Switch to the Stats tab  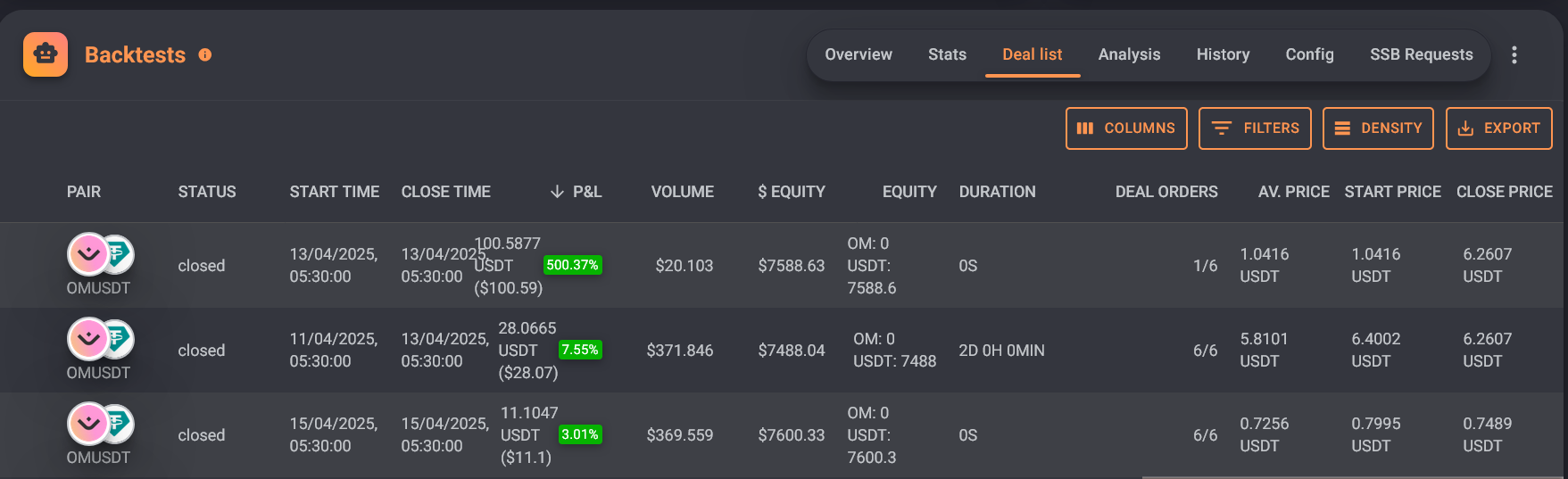point(947,54)
